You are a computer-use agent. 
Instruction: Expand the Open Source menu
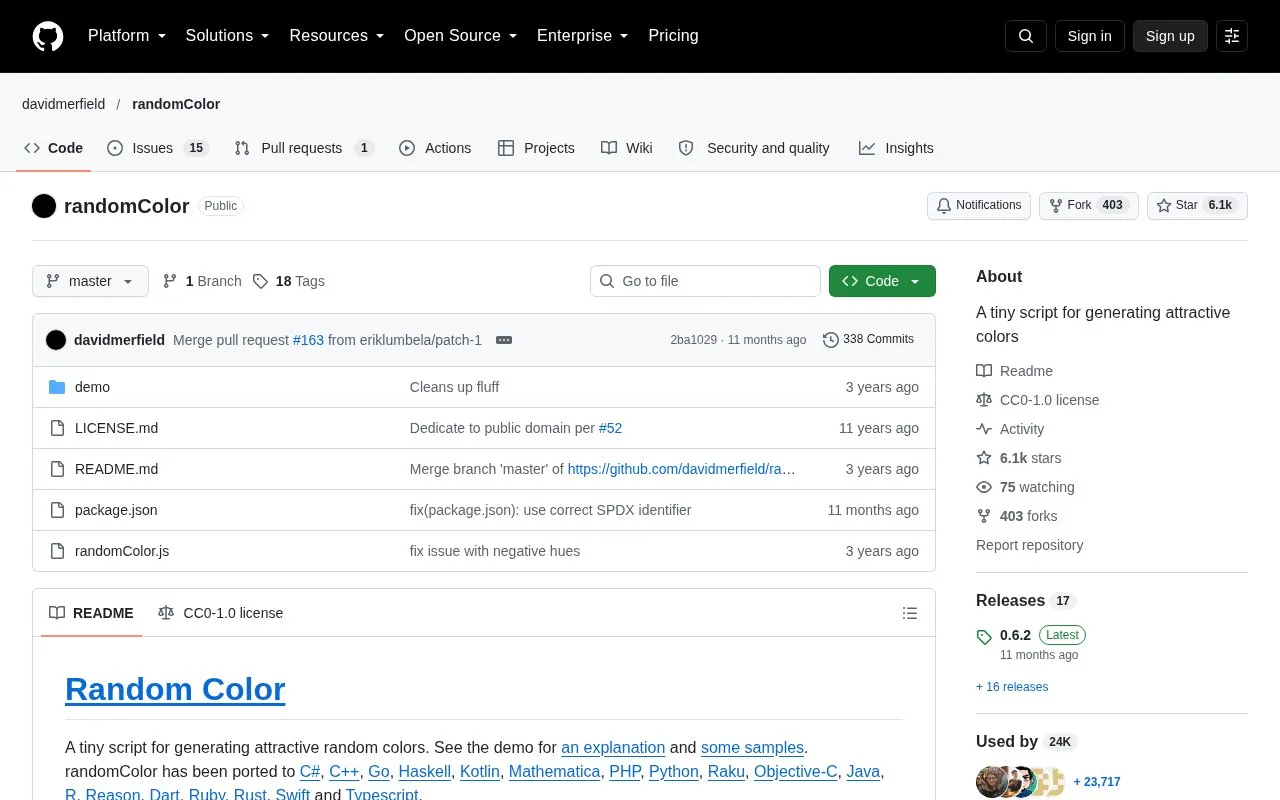461,36
